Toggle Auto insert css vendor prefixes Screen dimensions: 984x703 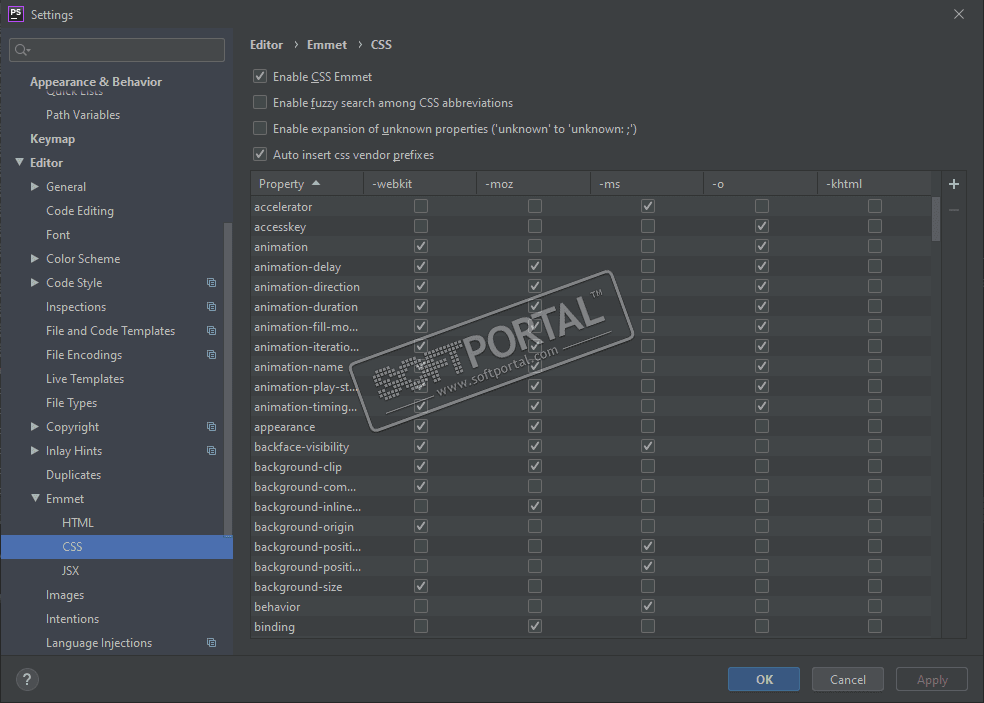(x=260, y=154)
